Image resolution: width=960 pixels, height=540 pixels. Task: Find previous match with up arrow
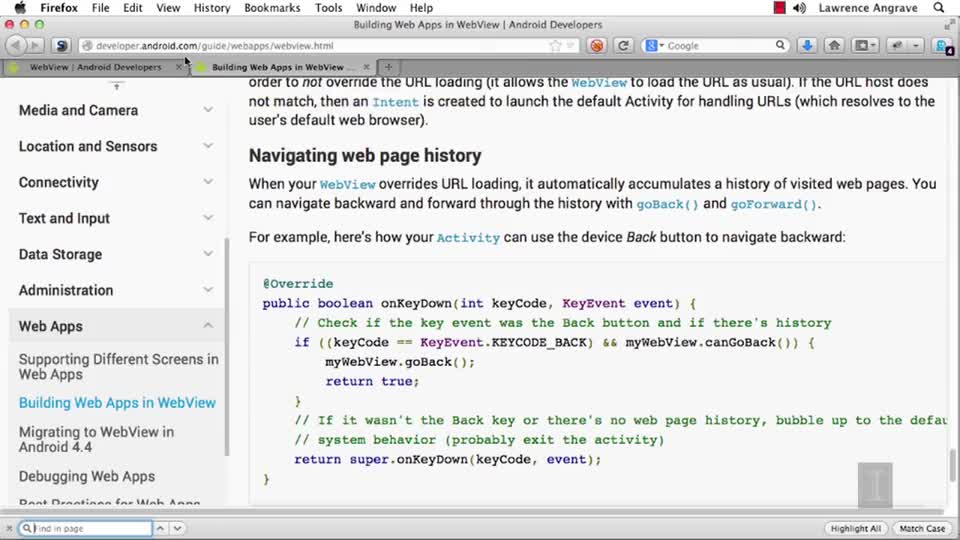pos(160,528)
